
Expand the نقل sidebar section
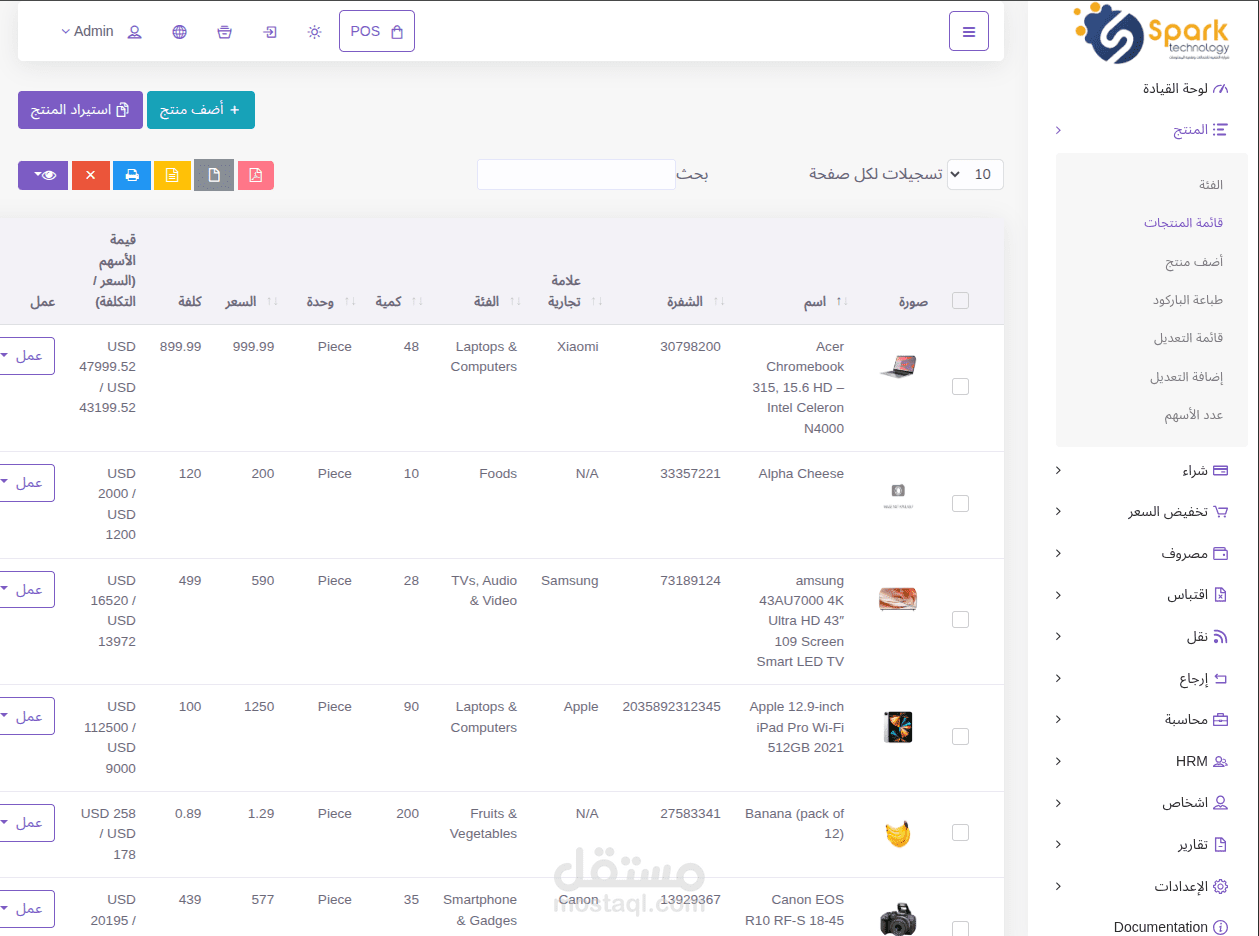click(1143, 637)
